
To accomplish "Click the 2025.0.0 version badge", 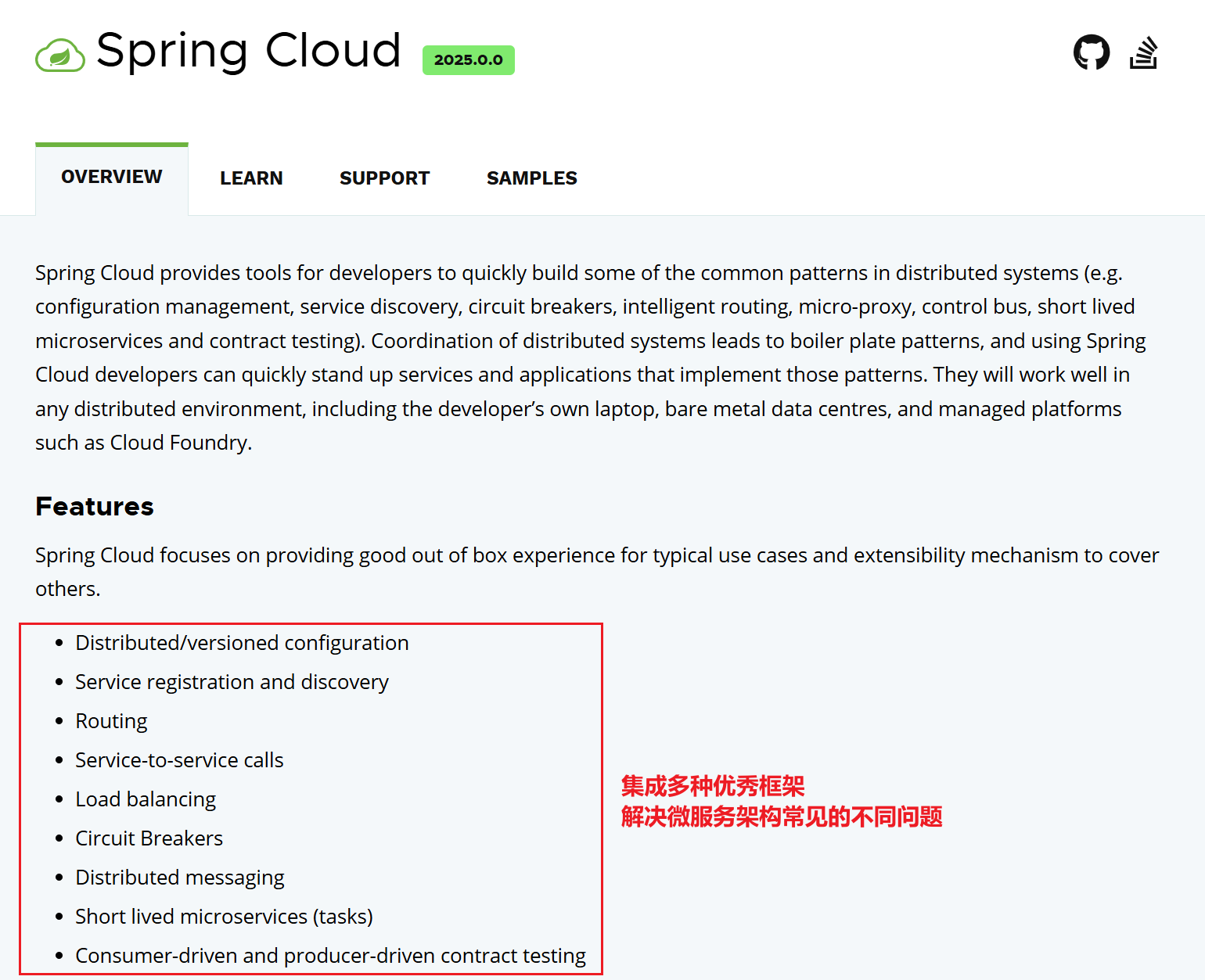I will pyautogui.click(x=469, y=60).
